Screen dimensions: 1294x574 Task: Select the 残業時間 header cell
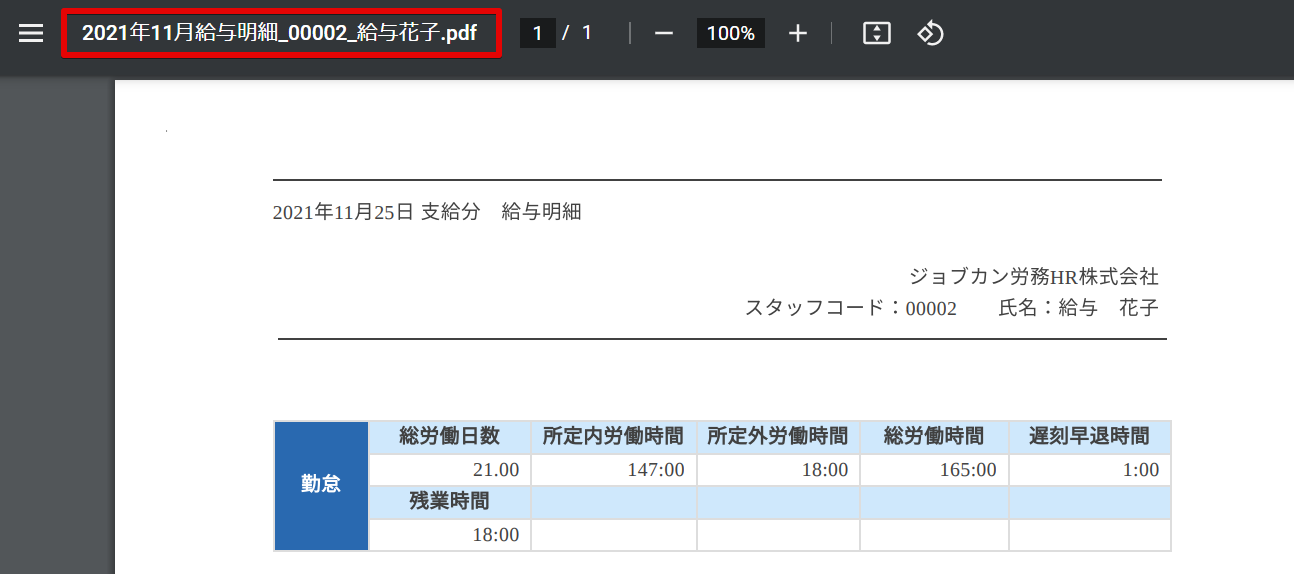[x=449, y=502]
